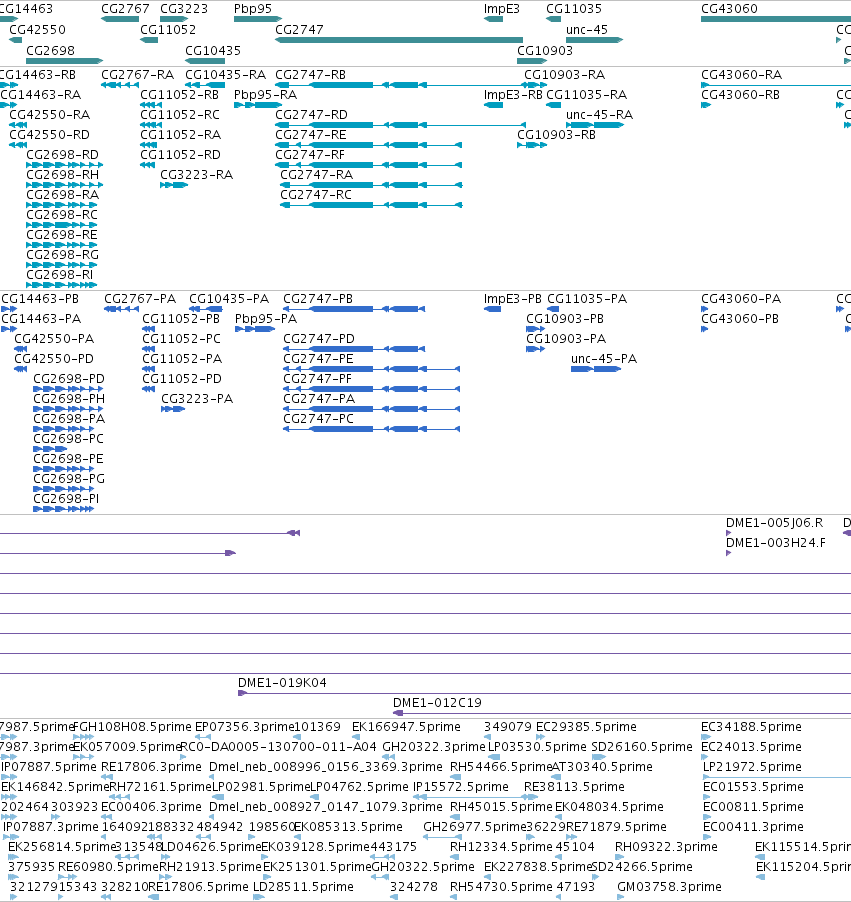
Task: Select the DME1-003H24.F BAC end label
Action: [776, 542]
